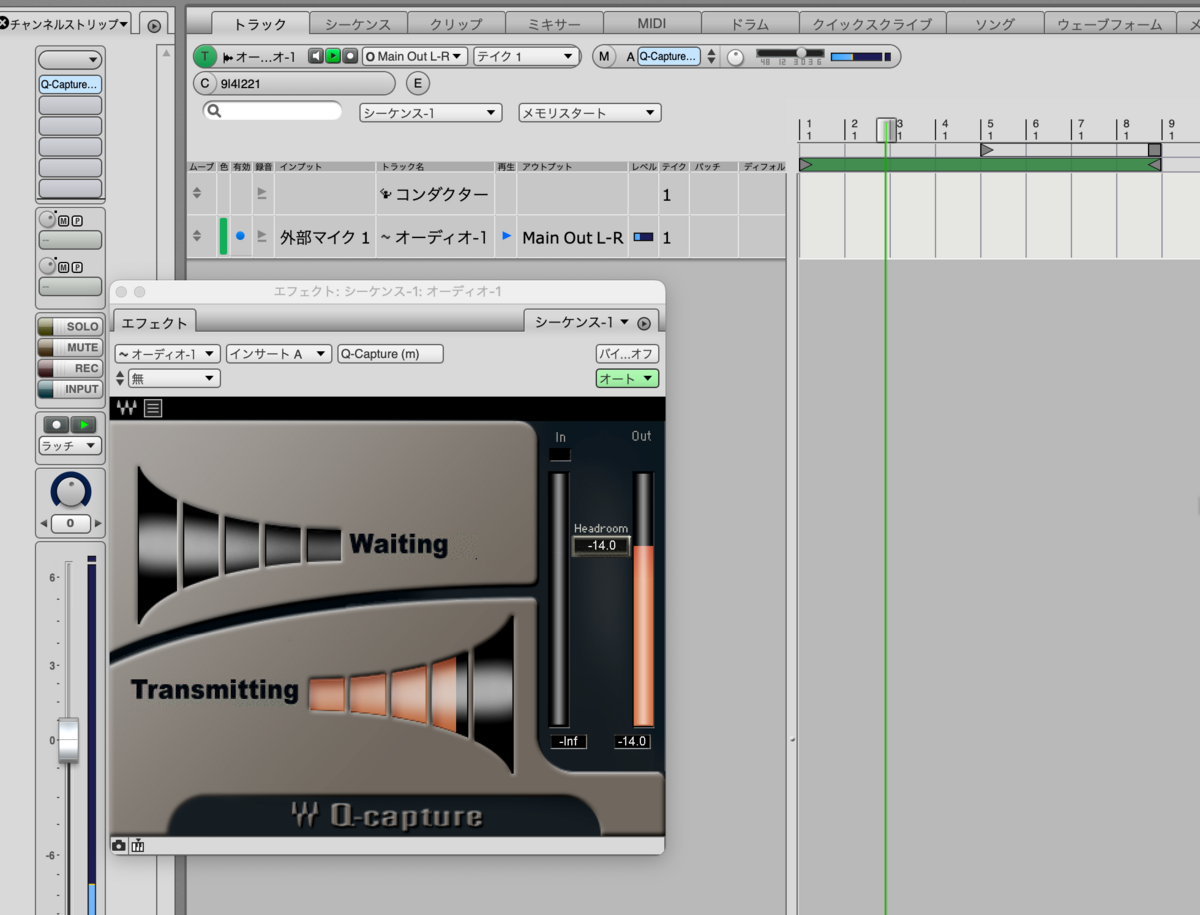Switch to the ミキサー tab
Image resolution: width=1200 pixels, height=915 pixels.
[x=554, y=24]
